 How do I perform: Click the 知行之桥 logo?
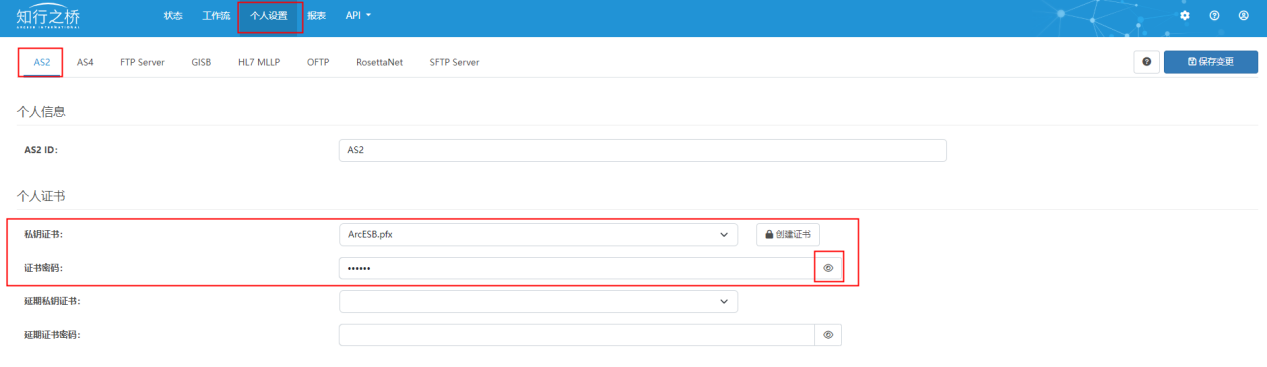(x=49, y=16)
